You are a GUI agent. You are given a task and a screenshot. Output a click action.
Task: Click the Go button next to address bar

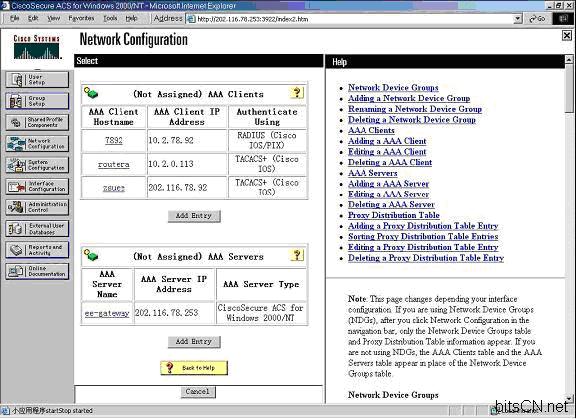point(537,18)
